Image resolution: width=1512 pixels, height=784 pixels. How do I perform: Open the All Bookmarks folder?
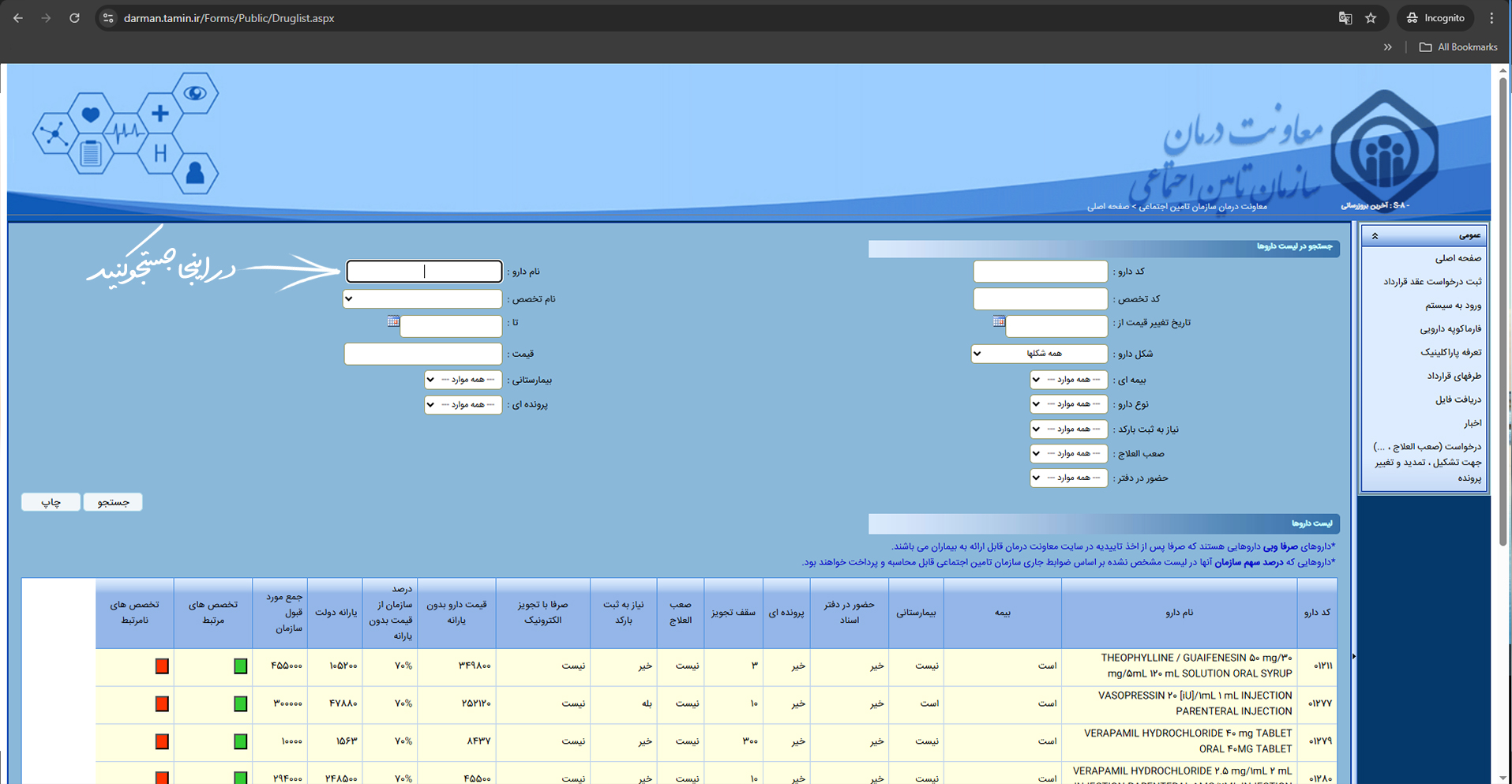pyautogui.click(x=1458, y=47)
